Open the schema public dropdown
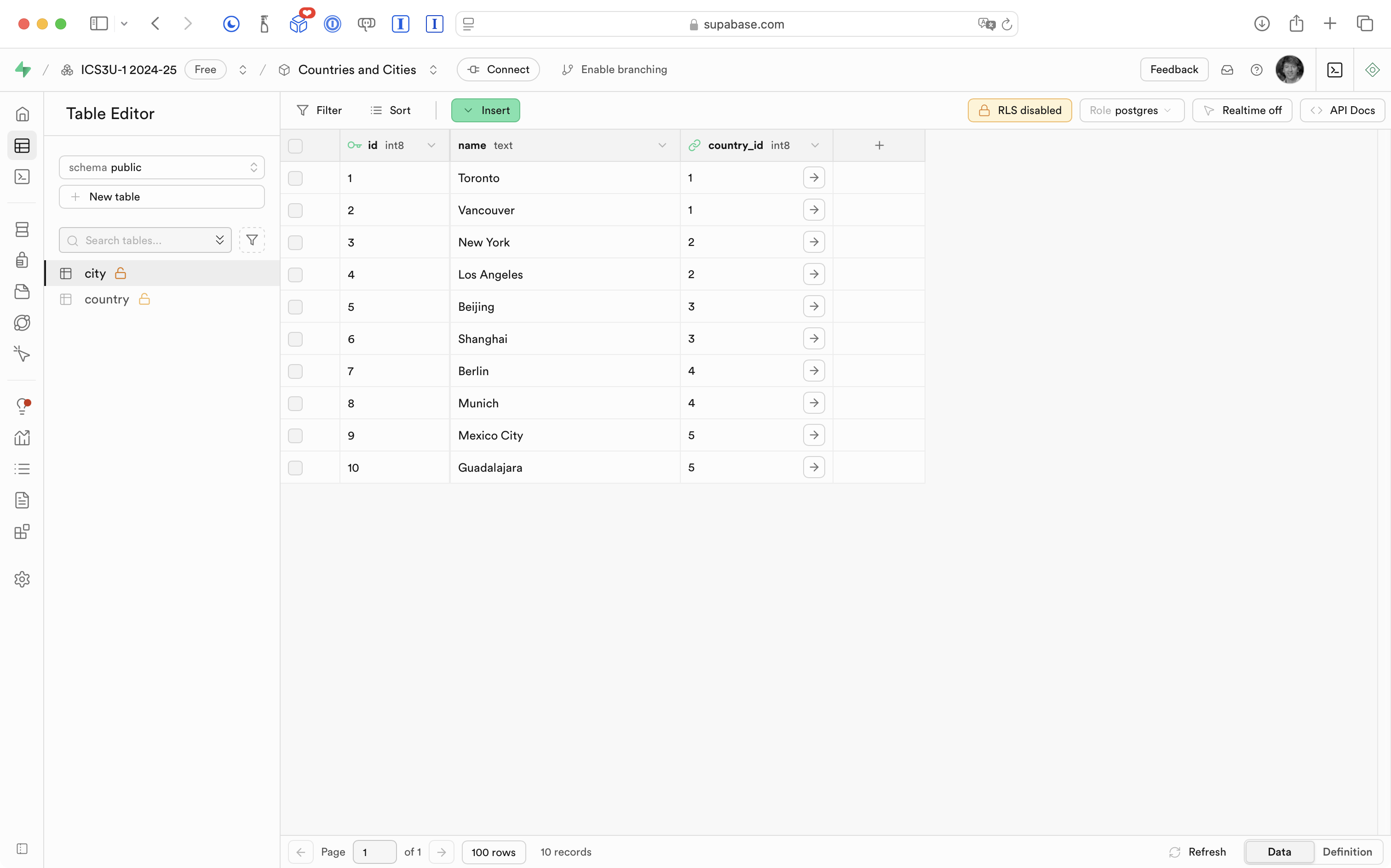Viewport: 1391px width, 868px height. point(161,168)
